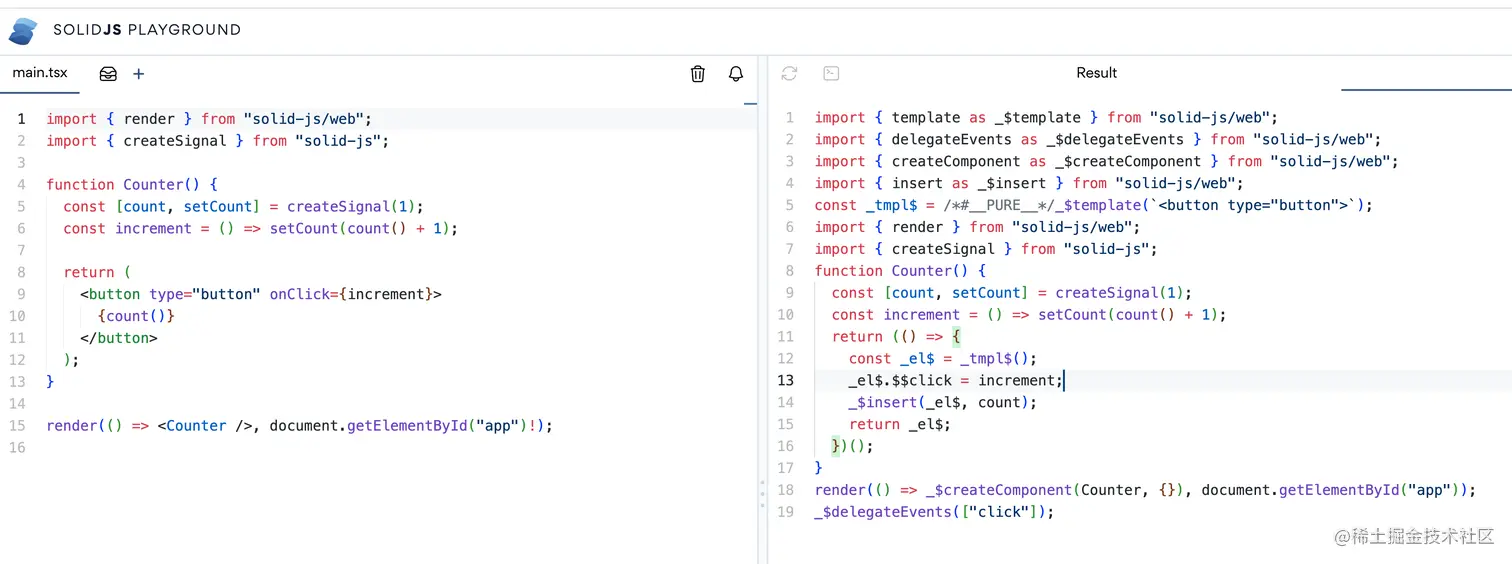Click the '_$insert(_el$, count);' line
The image size is (1512, 564).
(x=943, y=402)
